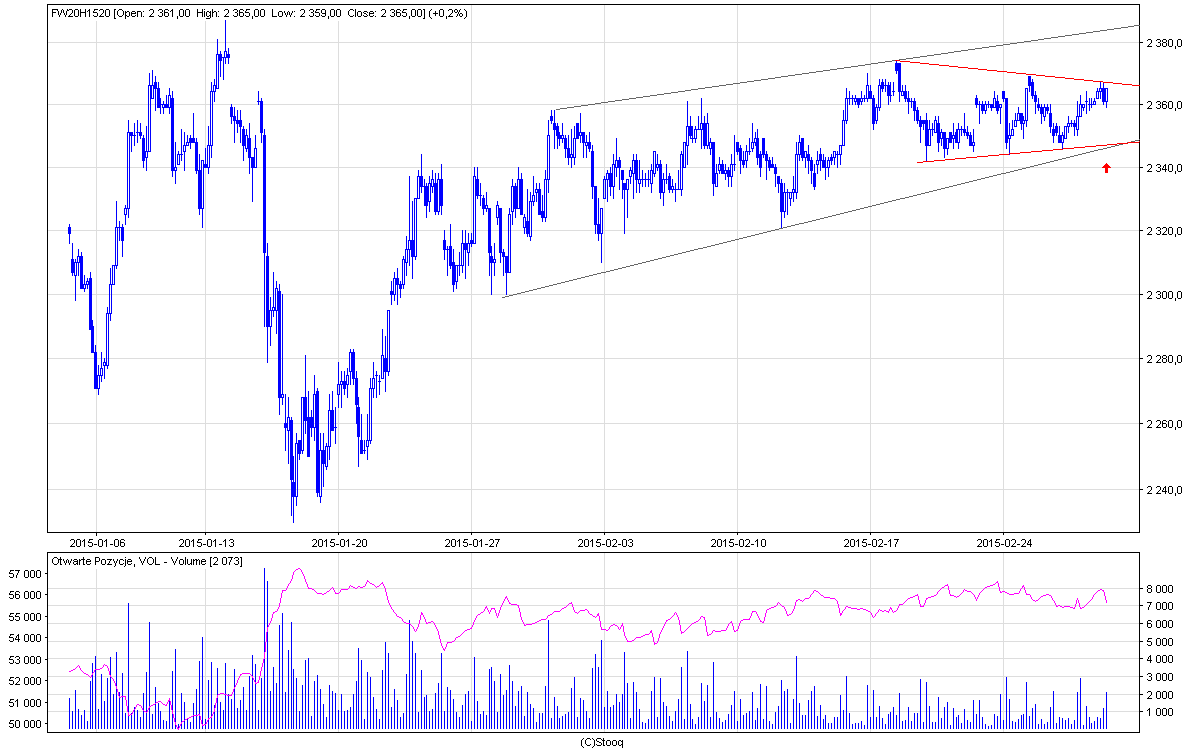
Task: Click the 5 000 volume axis label
Action: pos(1158,642)
